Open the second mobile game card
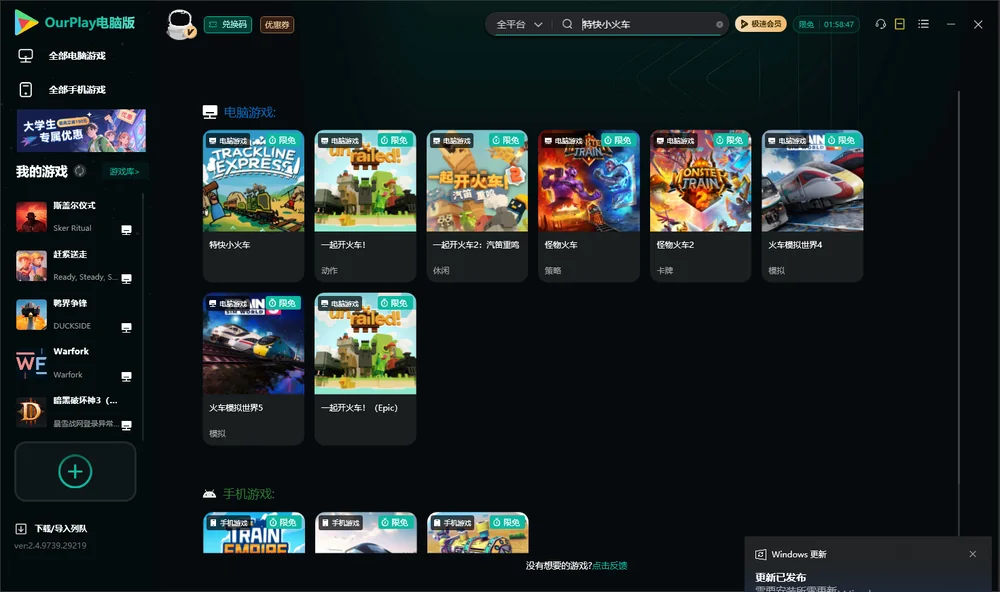1000x592 pixels. click(365, 533)
